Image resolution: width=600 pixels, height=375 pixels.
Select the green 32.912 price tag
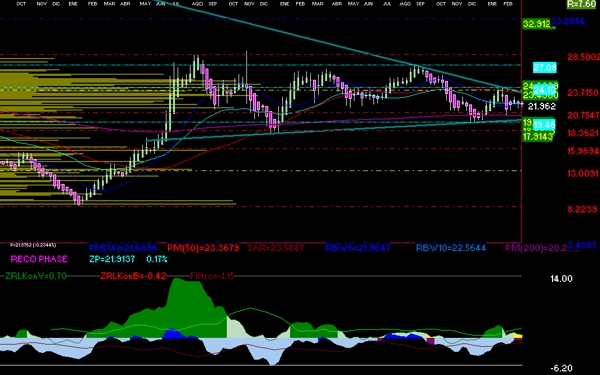536,24
